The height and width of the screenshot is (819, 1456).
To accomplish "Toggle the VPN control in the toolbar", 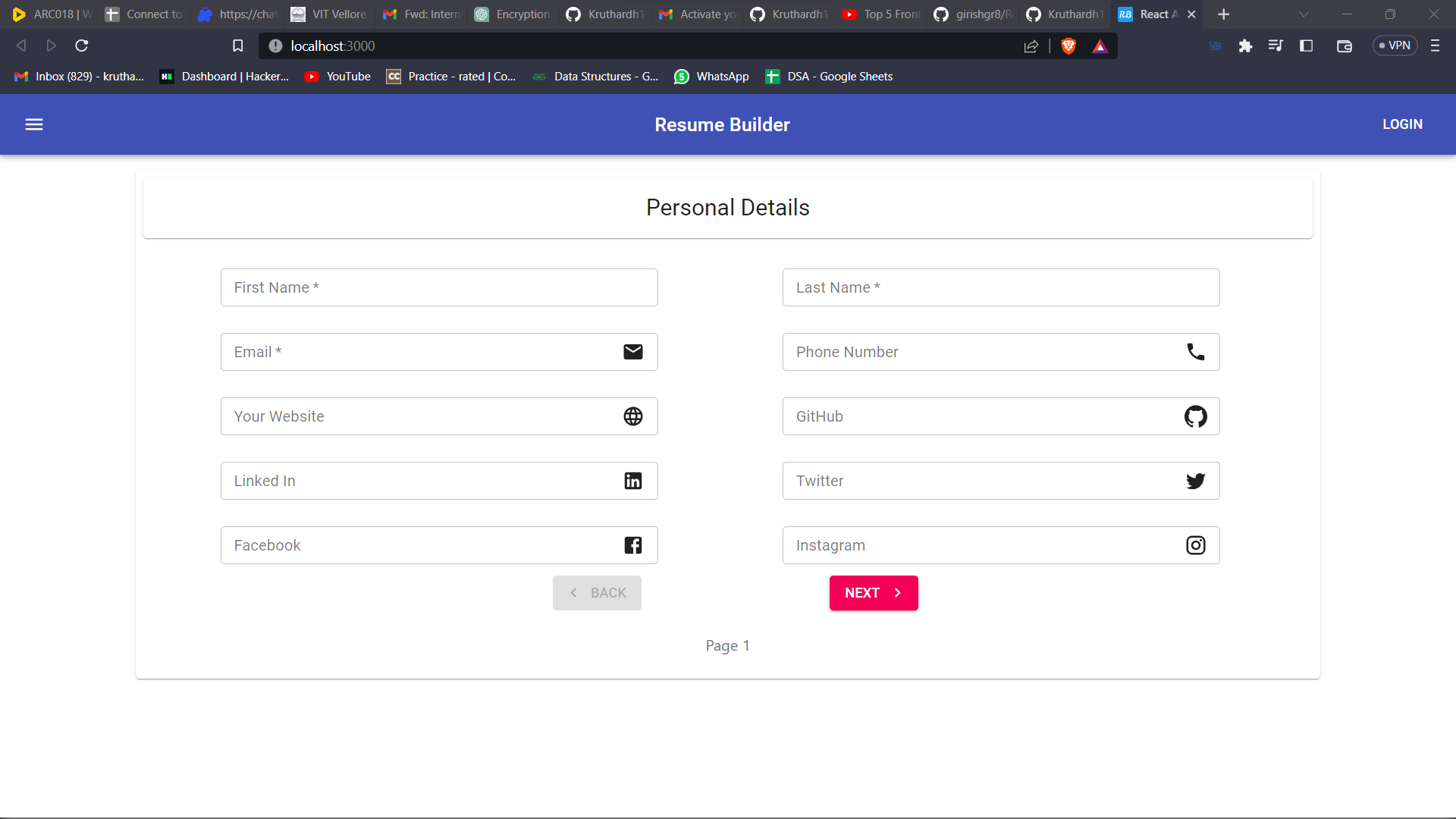I will click(1394, 45).
